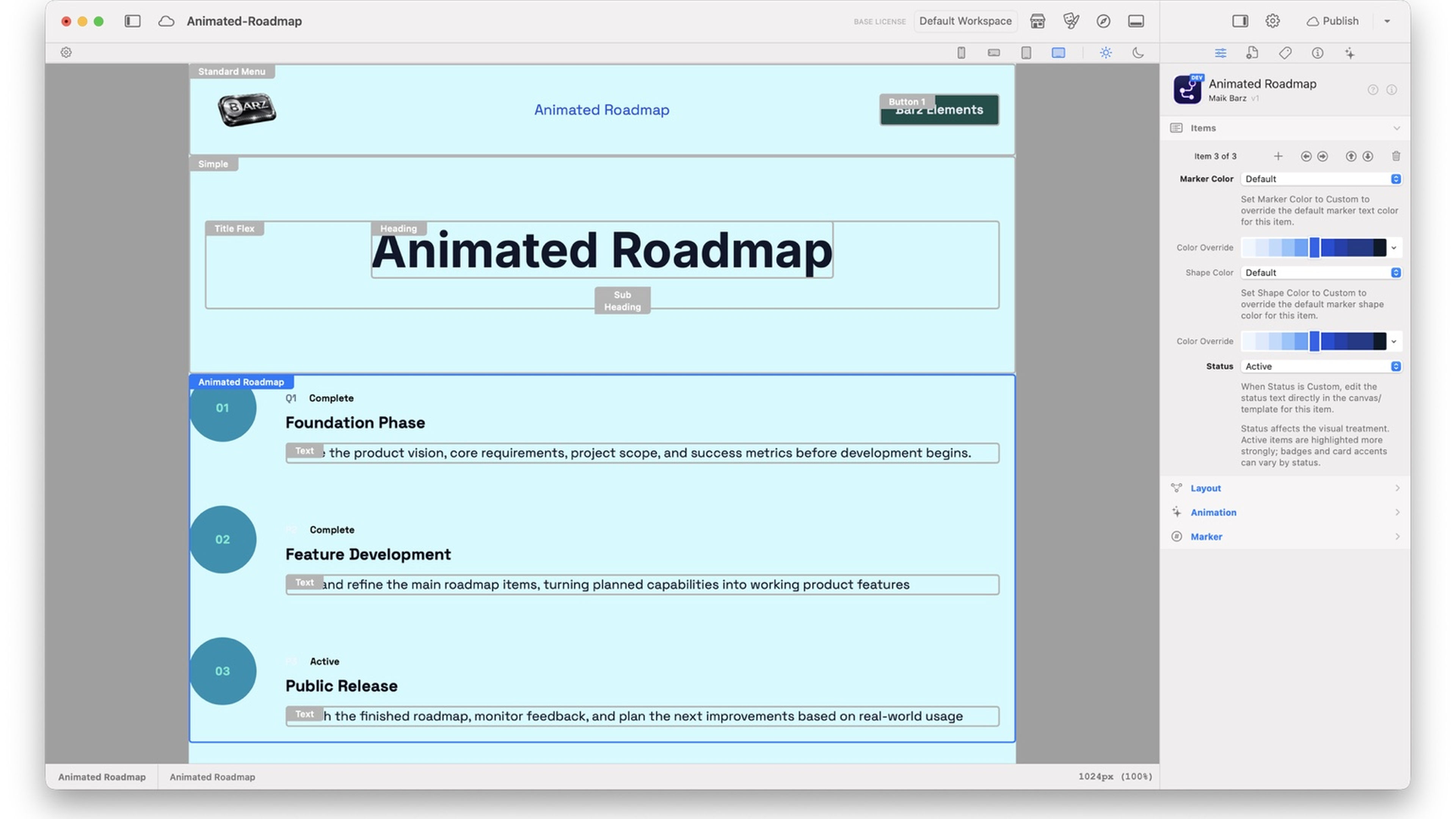
Task: Open the Default Workspace selector
Action: pos(965,21)
